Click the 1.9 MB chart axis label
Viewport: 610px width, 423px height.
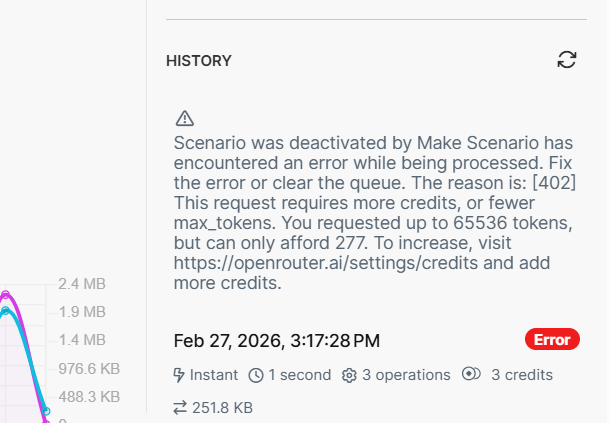89,311
